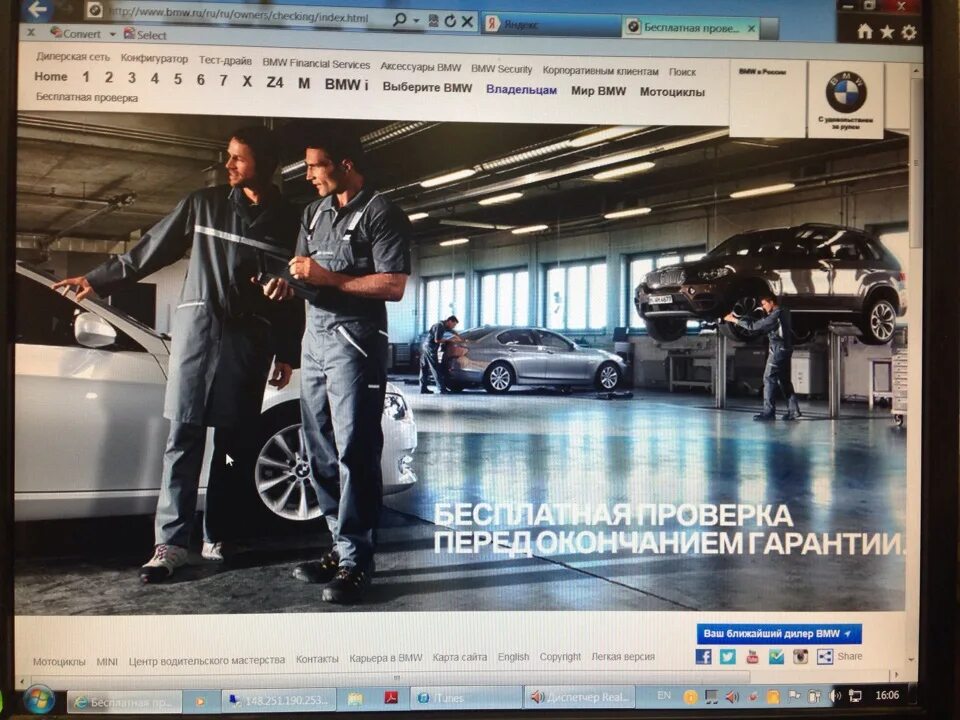960x720 pixels.
Task: Open Favorites star icon
Action: pos(887,32)
